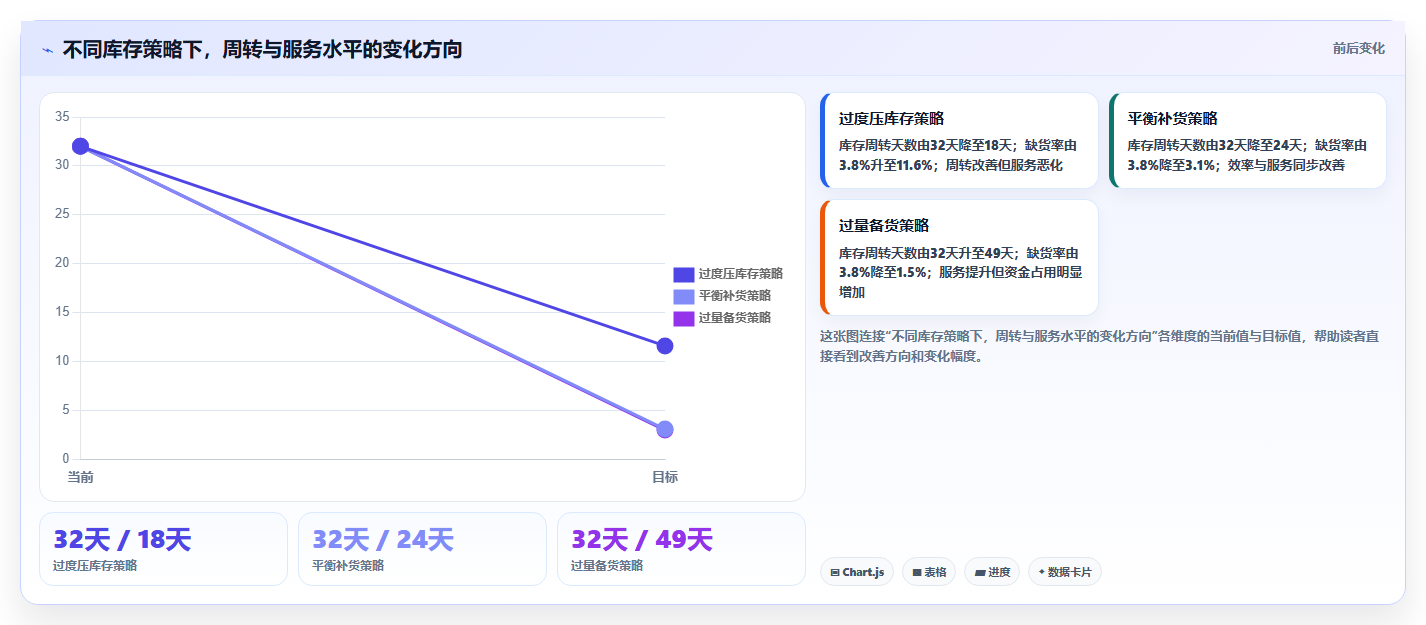Select the Chart.js tag chip
This screenshot has height=625, width=1426.
click(x=857, y=572)
